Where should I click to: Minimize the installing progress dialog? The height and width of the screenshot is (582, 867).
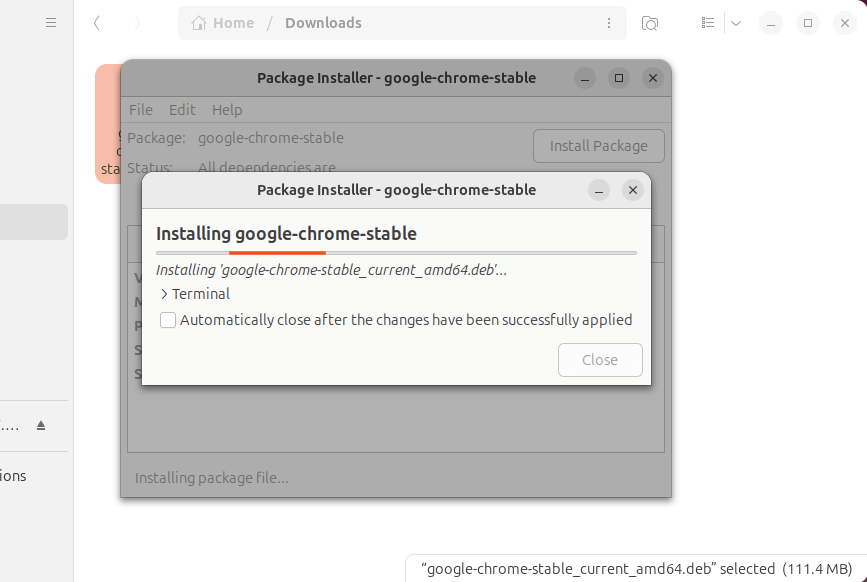pos(599,190)
